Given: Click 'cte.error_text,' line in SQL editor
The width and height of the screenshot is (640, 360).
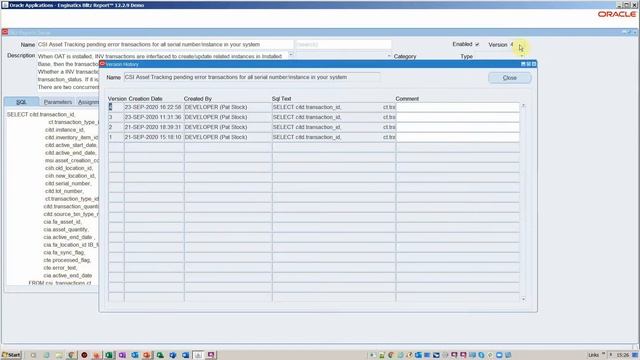Looking at the screenshot, I should coord(60,268).
